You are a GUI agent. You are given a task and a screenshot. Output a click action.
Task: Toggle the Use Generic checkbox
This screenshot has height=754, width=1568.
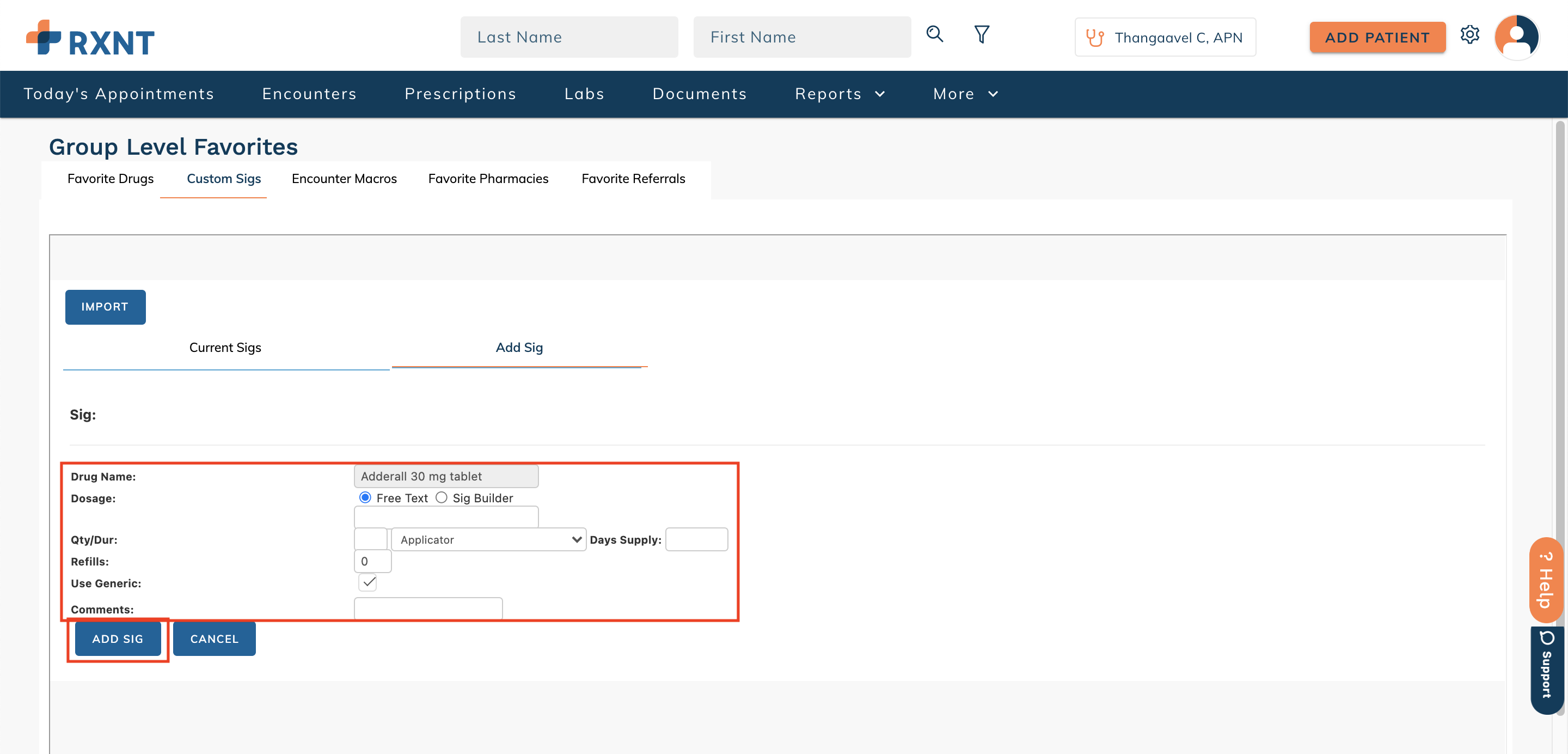pyautogui.click(x=367, y=582)
